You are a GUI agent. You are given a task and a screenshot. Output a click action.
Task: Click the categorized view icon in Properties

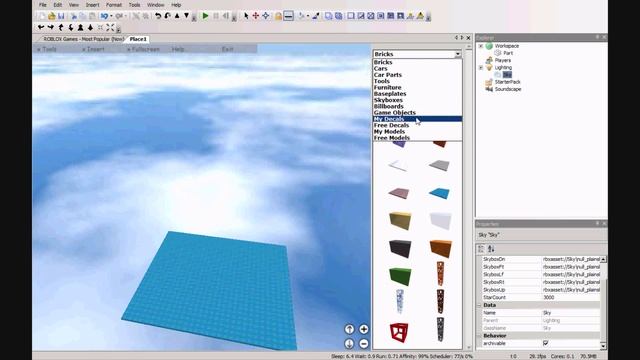[x=481, y=249]
